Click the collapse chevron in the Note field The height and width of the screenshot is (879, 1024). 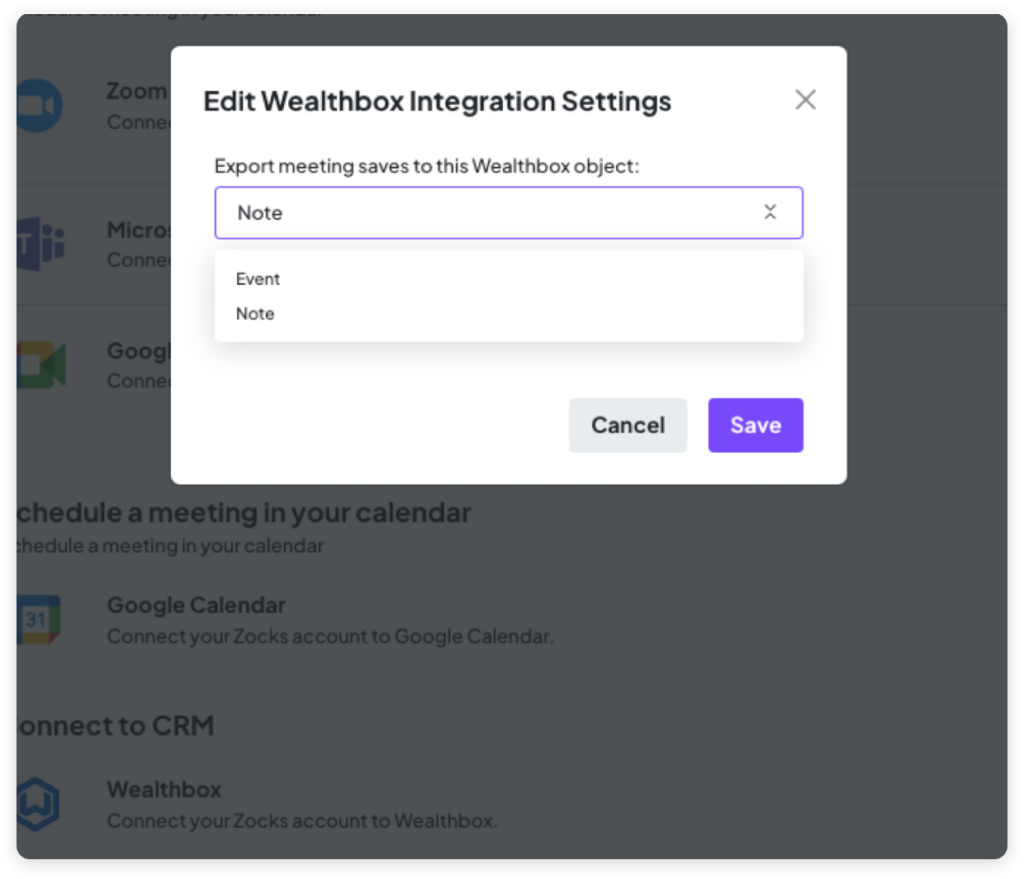[770, 212]
